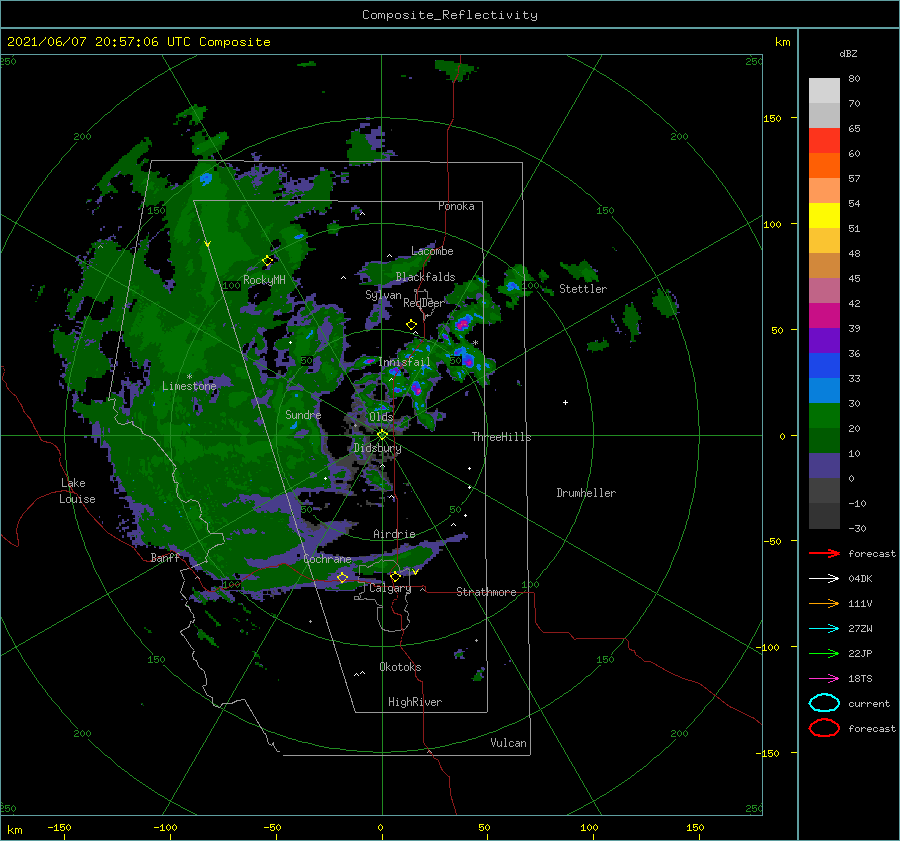The height and width of the screenshot is (841, 900).
Task: Click the red forecast ellipse in the legend
Action: (824, 728)
